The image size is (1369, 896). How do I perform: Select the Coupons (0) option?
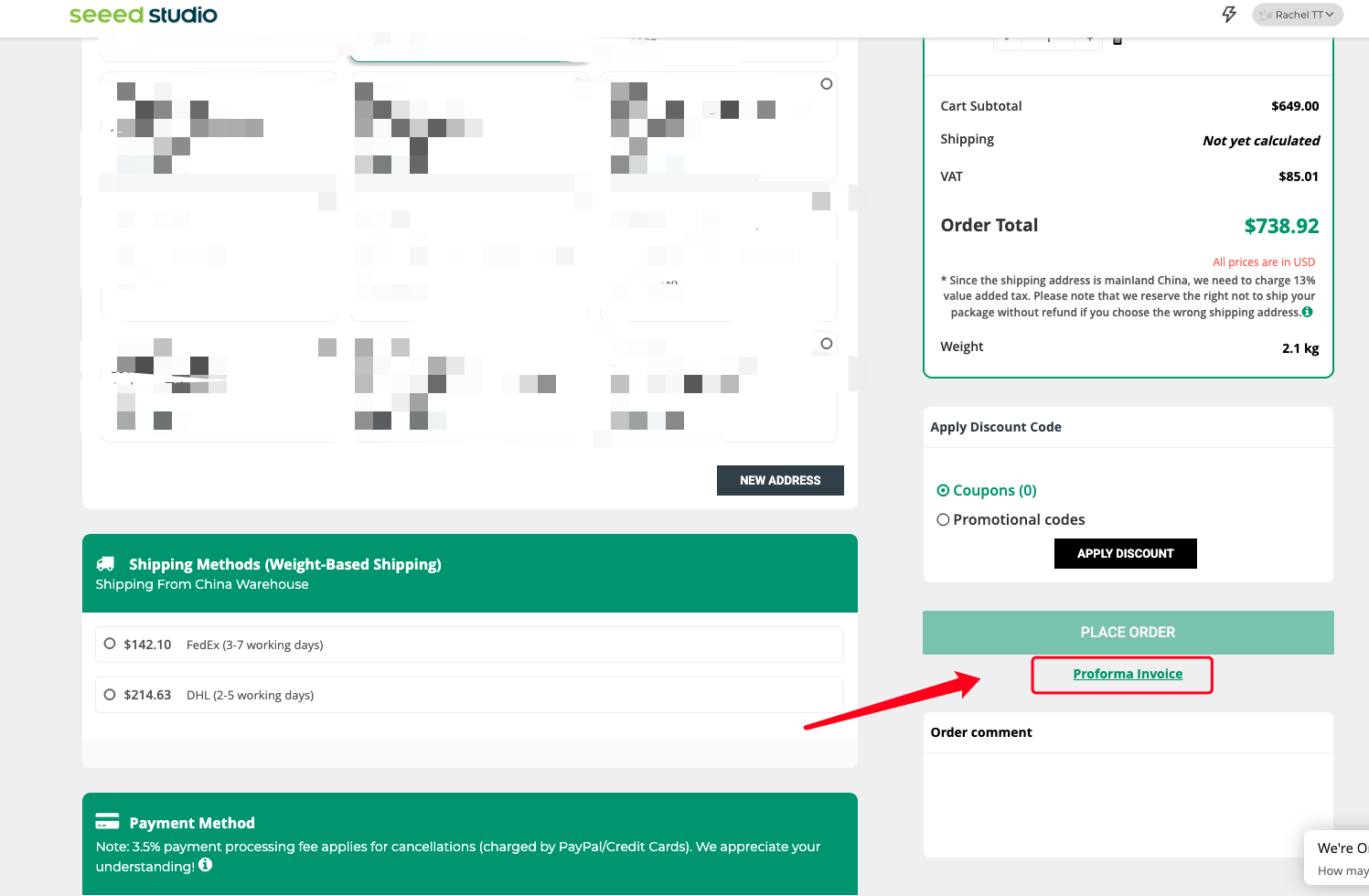click(943, 491)
